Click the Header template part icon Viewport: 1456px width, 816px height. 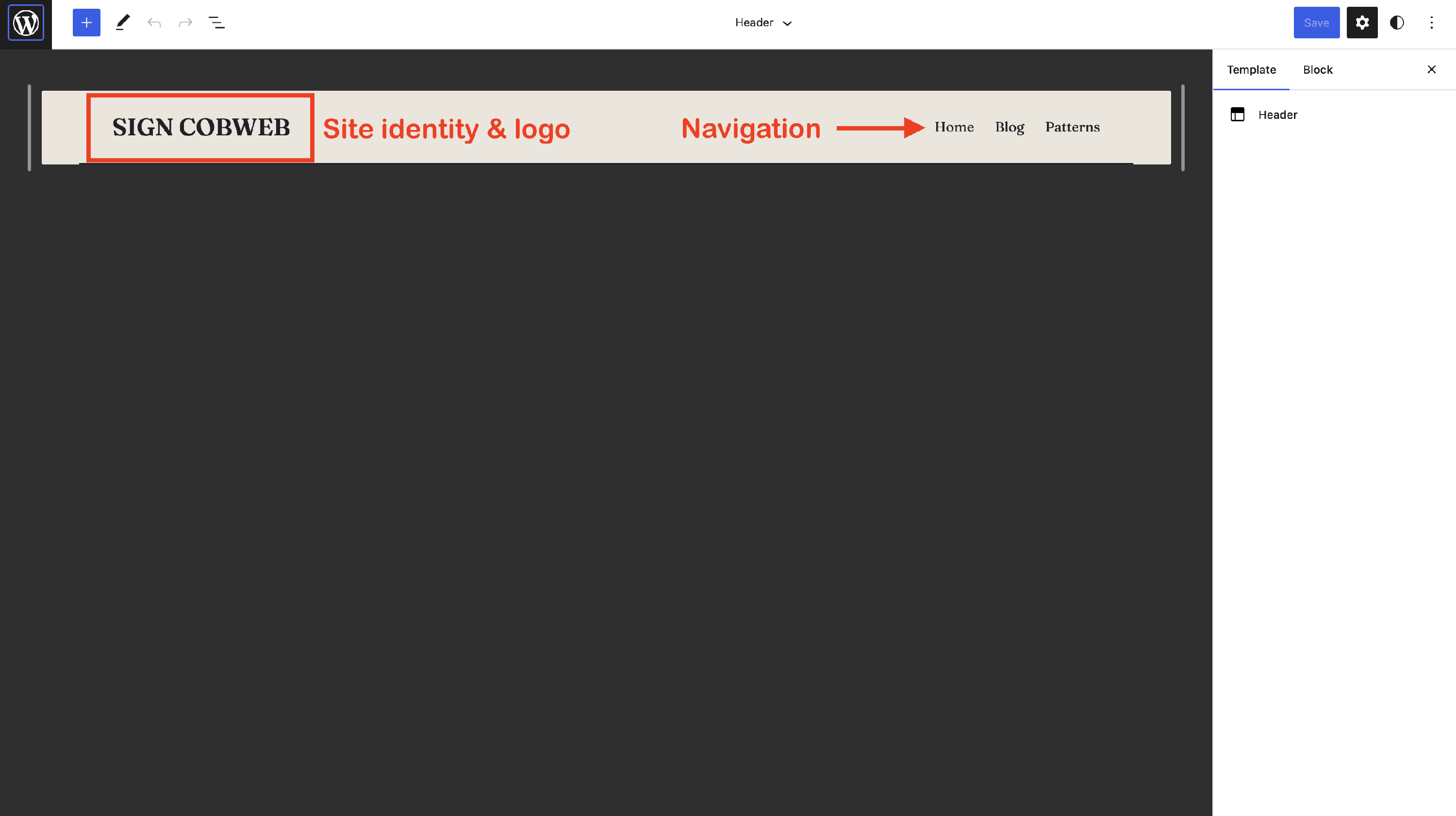pyautogui.click(x=1237, y=114)
